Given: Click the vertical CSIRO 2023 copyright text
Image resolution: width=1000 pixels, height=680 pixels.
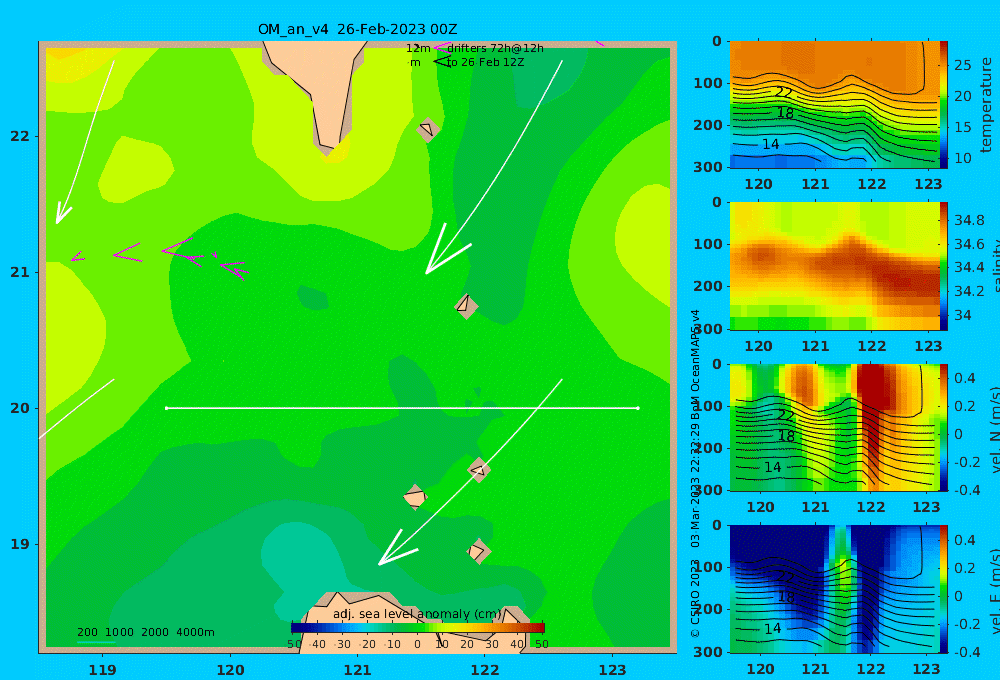Looking at the screenshot, I should (x=695, y=598).
